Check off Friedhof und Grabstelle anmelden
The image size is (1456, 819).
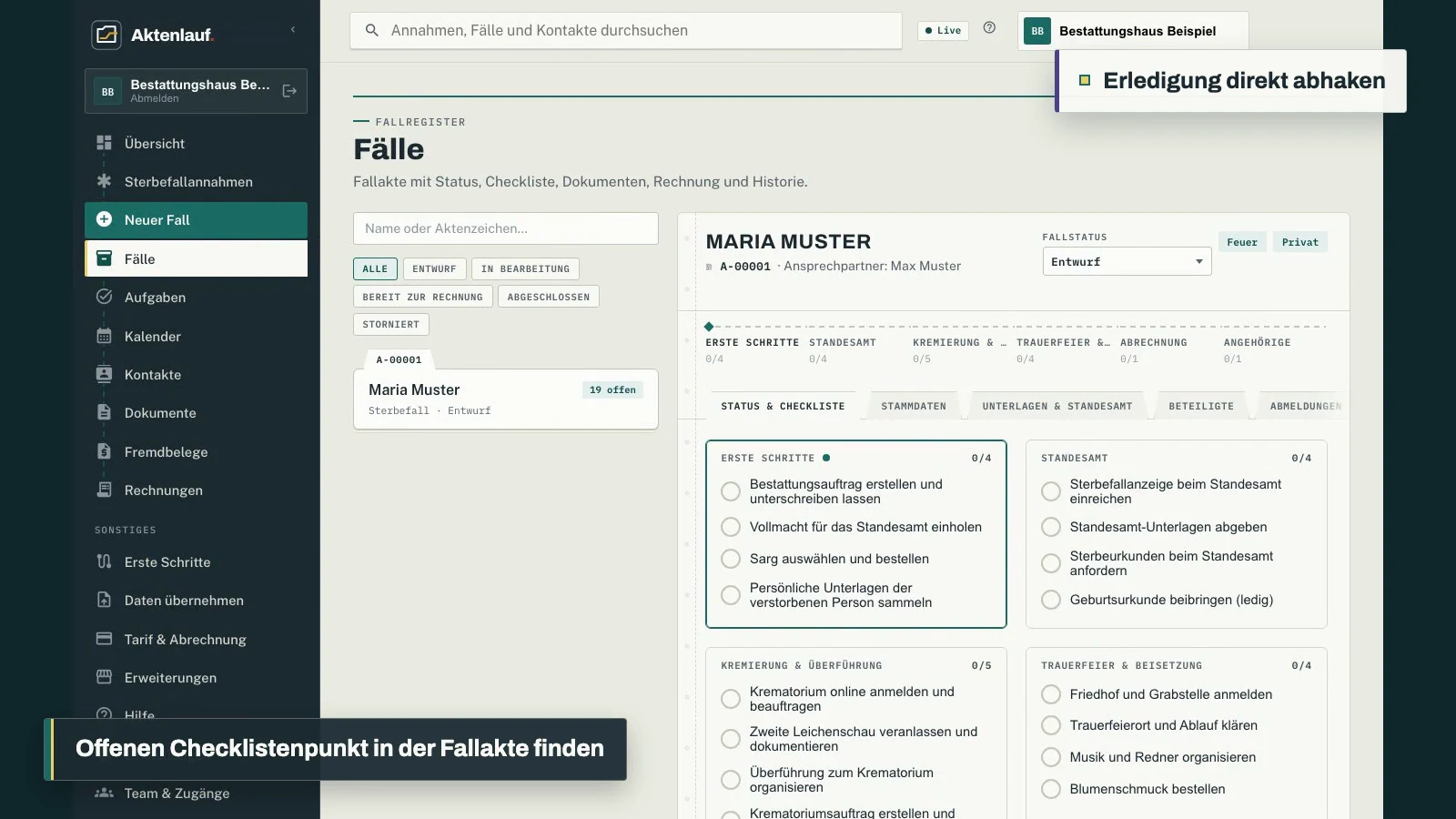click(x=1051, y=694)
